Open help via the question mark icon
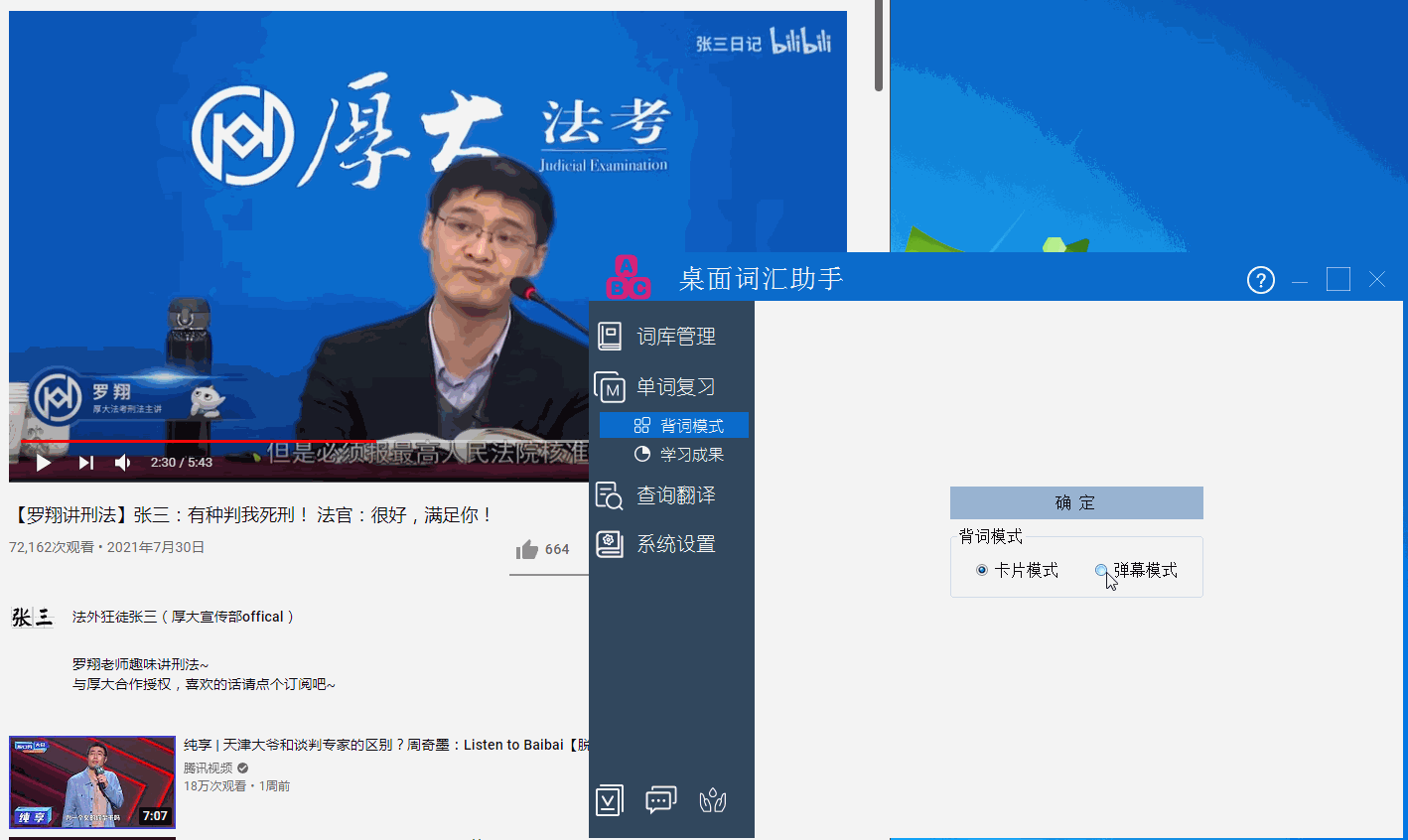 tap(1260, 281)
